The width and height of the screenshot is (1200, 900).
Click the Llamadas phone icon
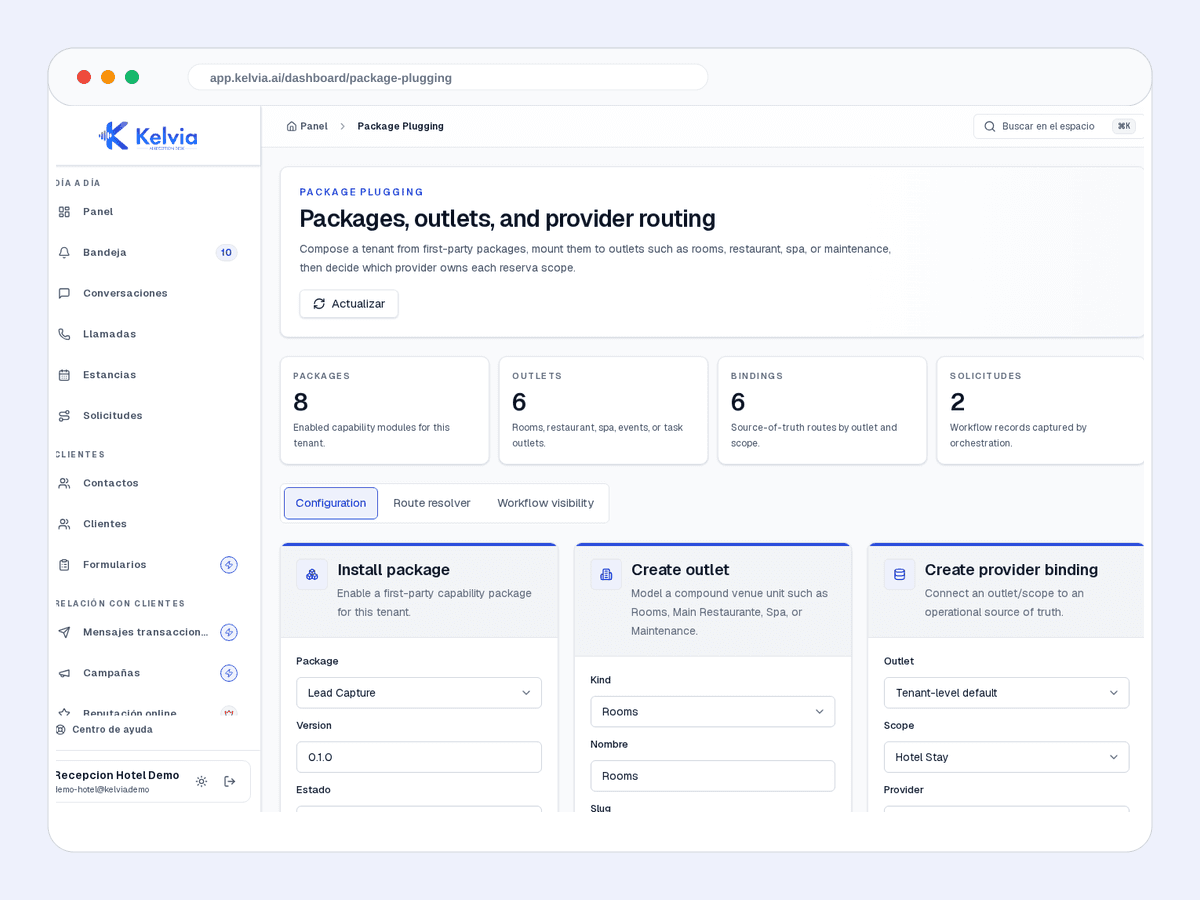pyautogui.click(x=64, y=334)
